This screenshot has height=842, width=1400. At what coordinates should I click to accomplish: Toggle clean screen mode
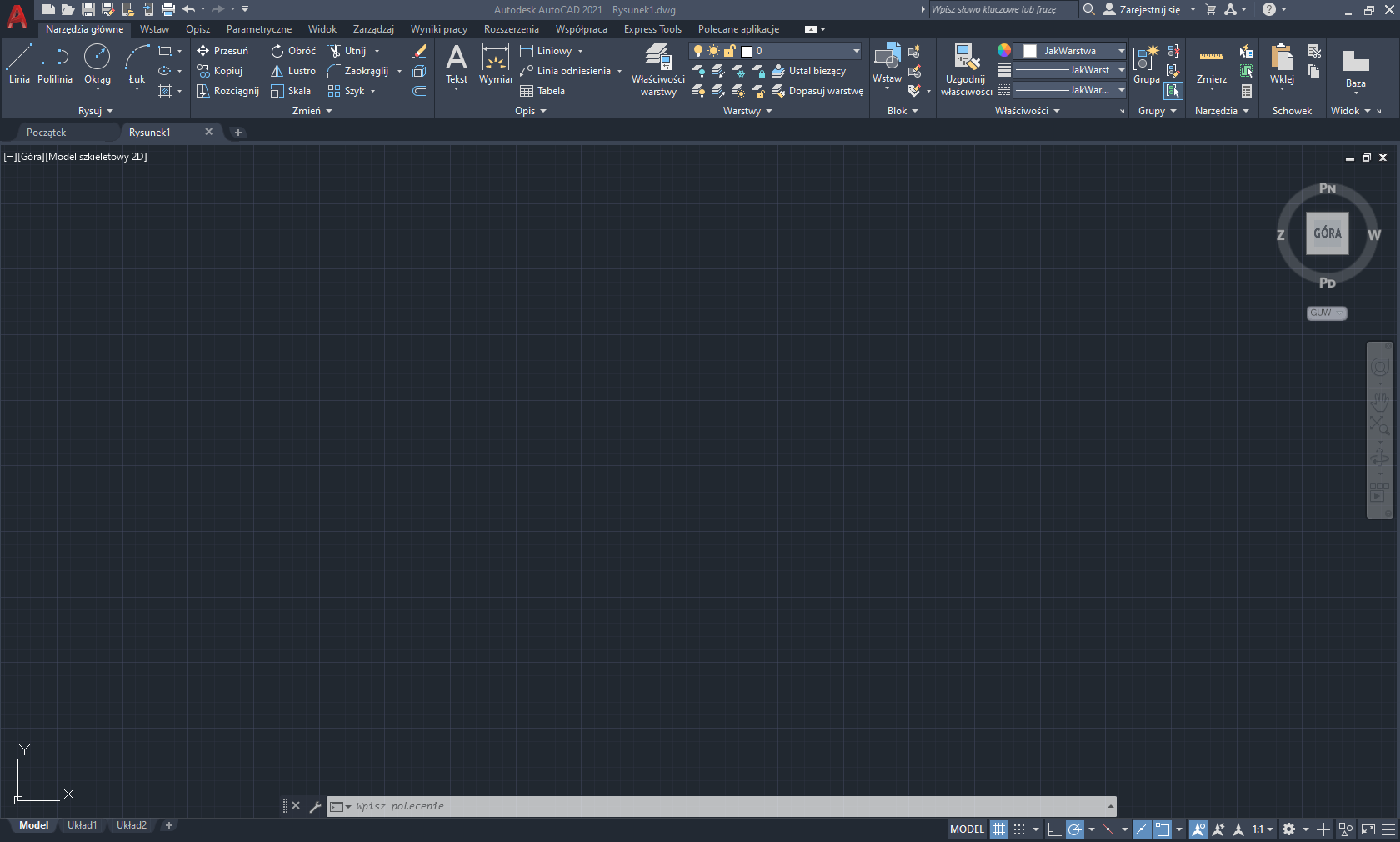pos(1368,829)
